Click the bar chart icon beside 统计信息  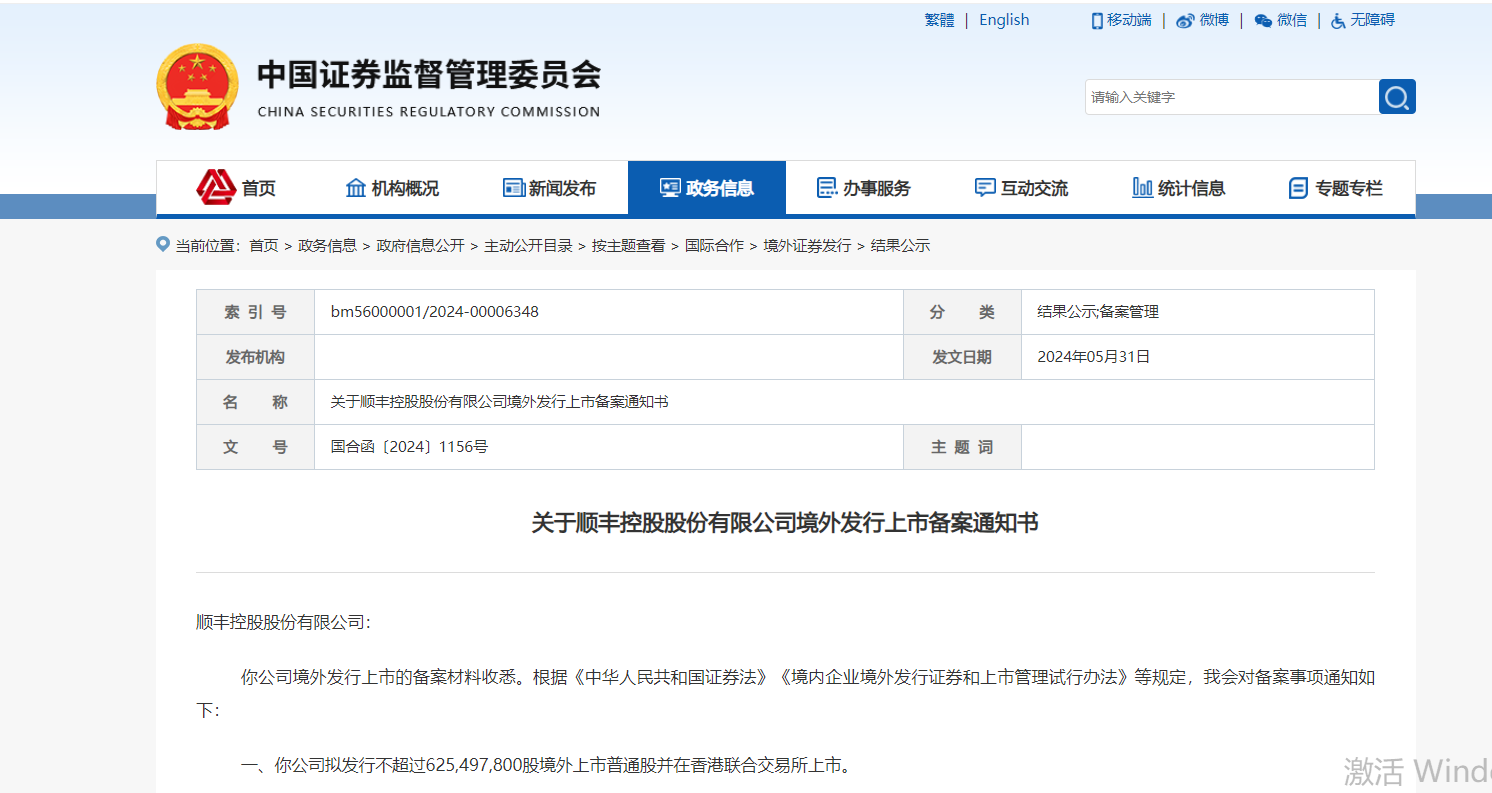click(x=1143, y=187)
